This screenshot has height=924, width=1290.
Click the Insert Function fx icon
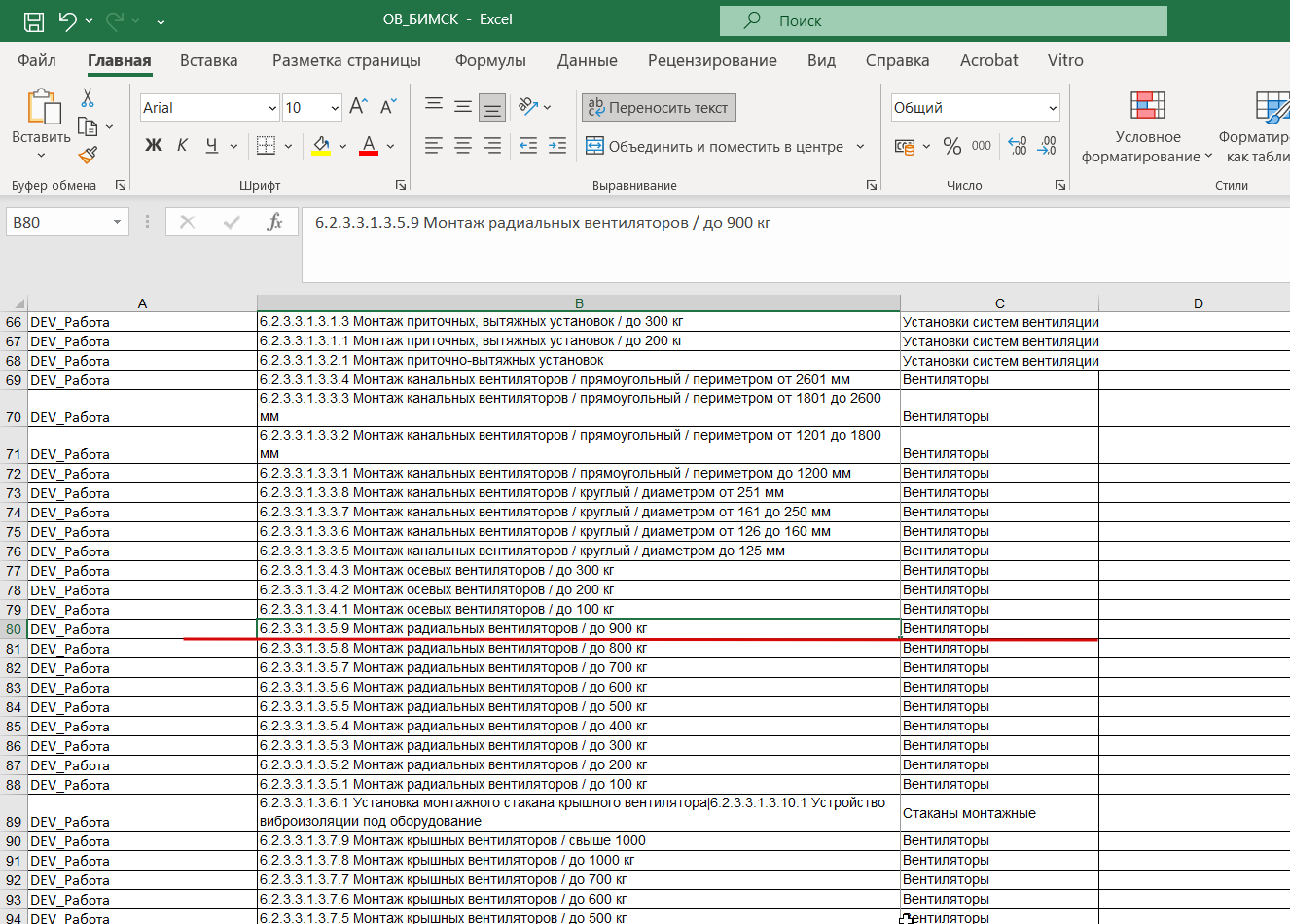click(274, 223)
